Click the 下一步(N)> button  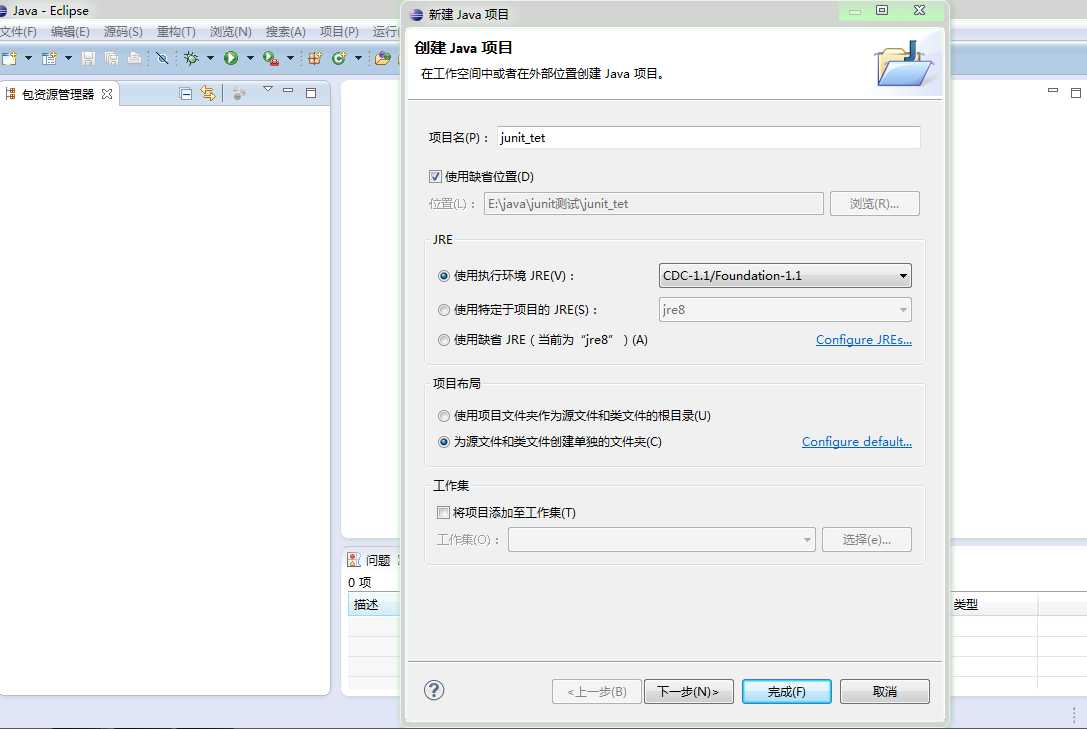[x=688, y=692]
